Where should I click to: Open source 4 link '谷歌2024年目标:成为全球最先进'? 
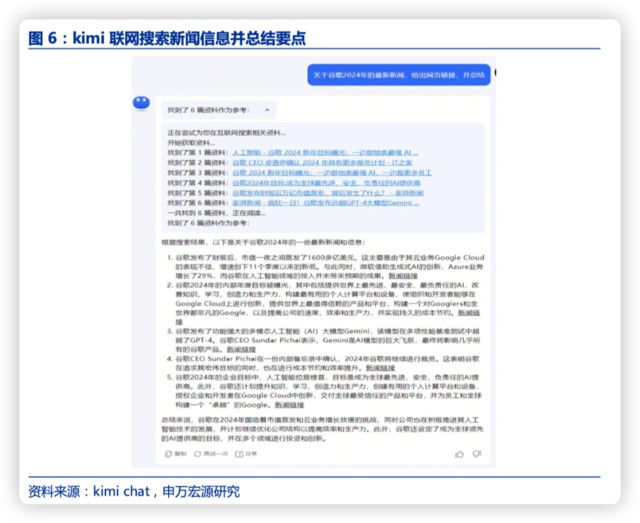pos(326,183)
